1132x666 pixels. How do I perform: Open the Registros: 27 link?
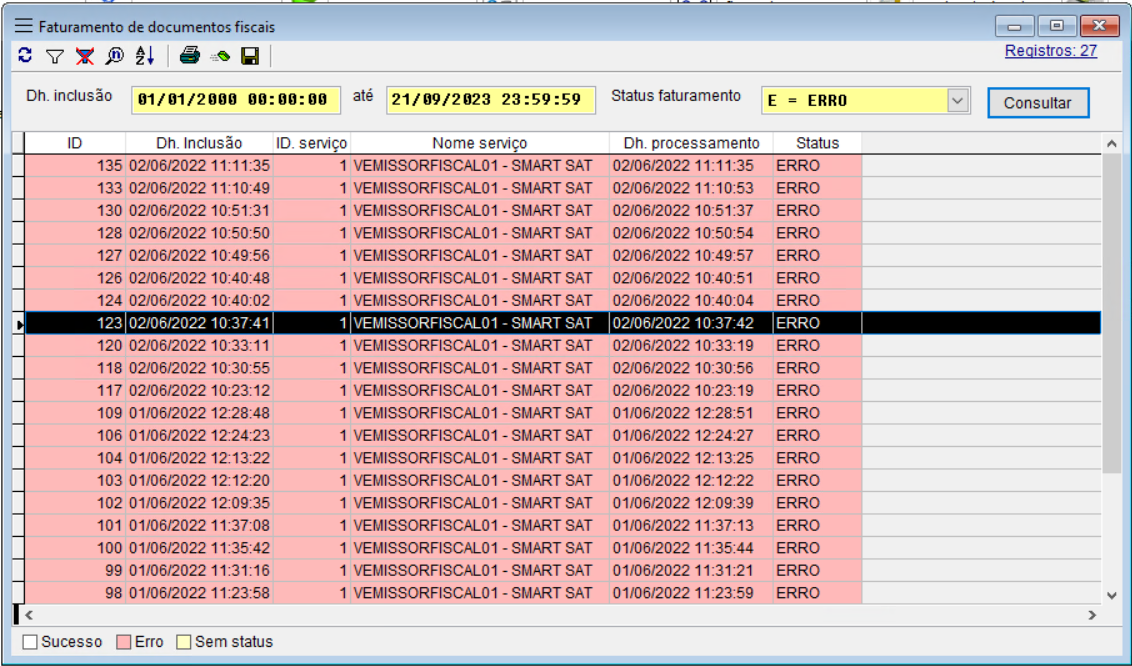[1050, 51]
